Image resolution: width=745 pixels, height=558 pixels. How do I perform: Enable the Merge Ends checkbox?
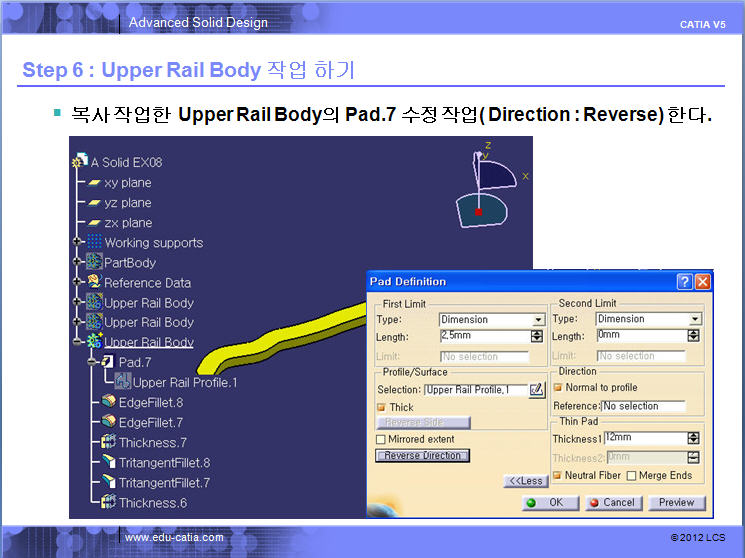631,476
